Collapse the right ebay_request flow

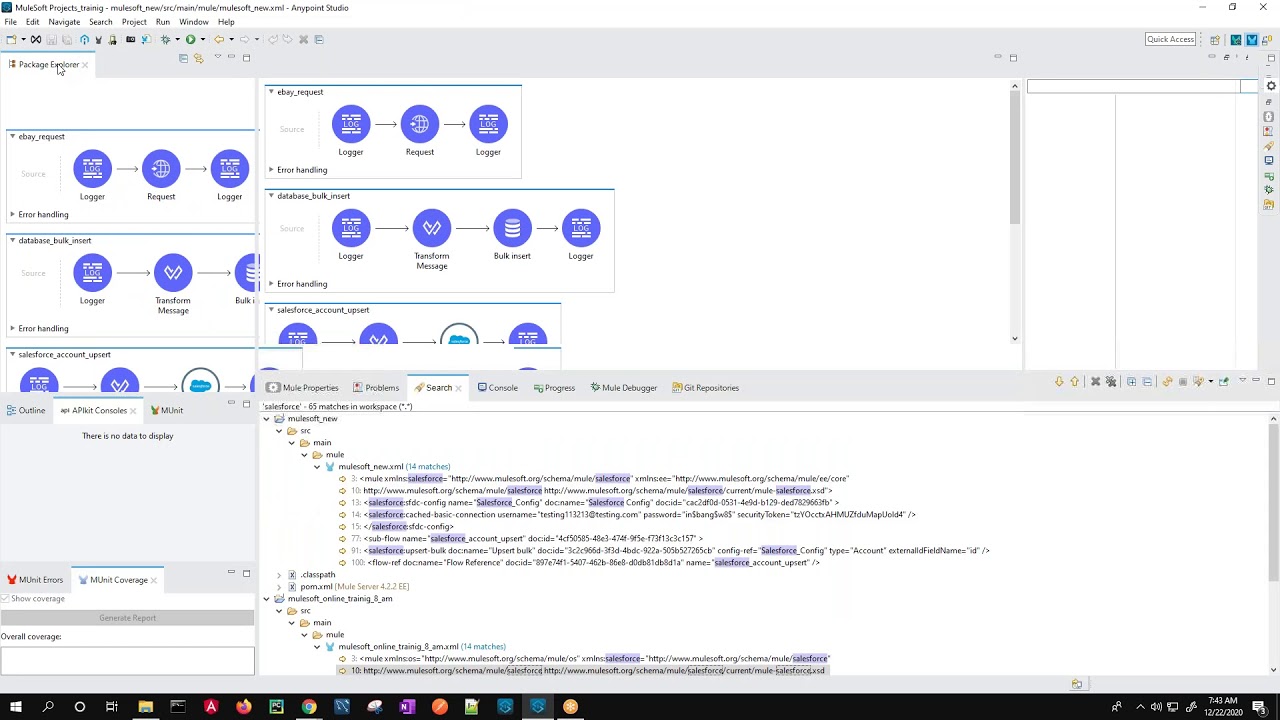click(271, 92)
